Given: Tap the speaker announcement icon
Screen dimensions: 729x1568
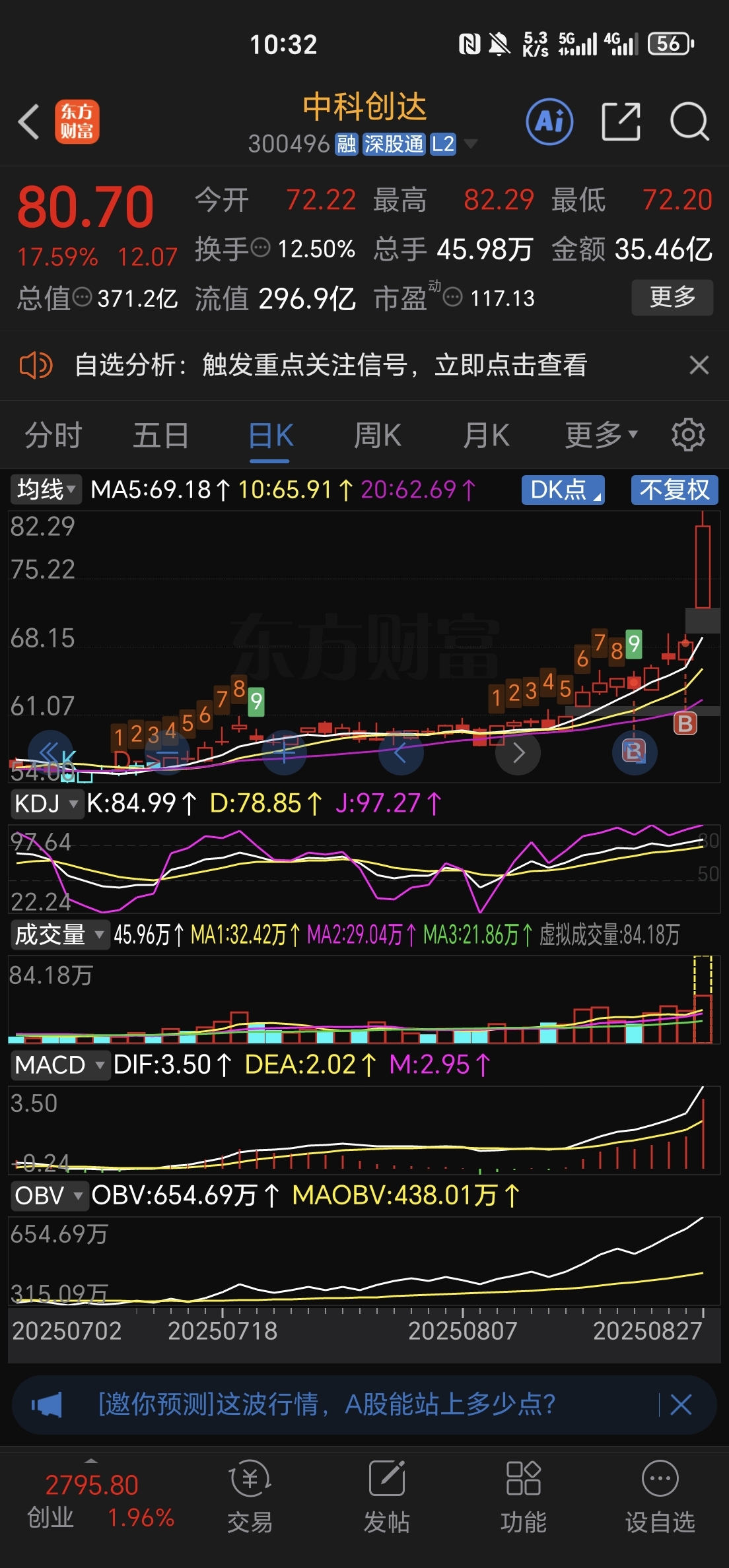Looking at the screenshot, I should tap(36, 365).
